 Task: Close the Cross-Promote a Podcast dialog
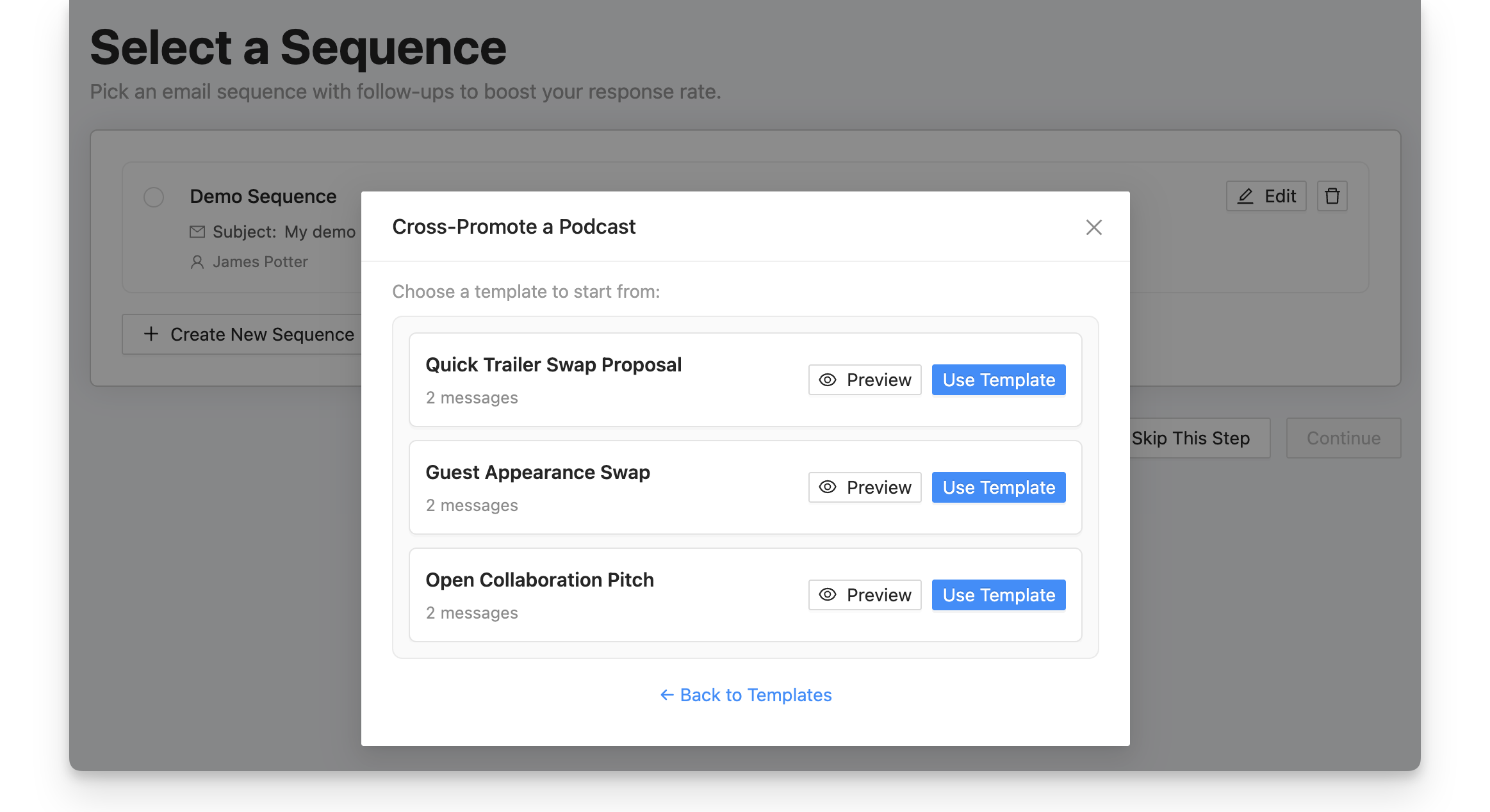coord(1093,227)
